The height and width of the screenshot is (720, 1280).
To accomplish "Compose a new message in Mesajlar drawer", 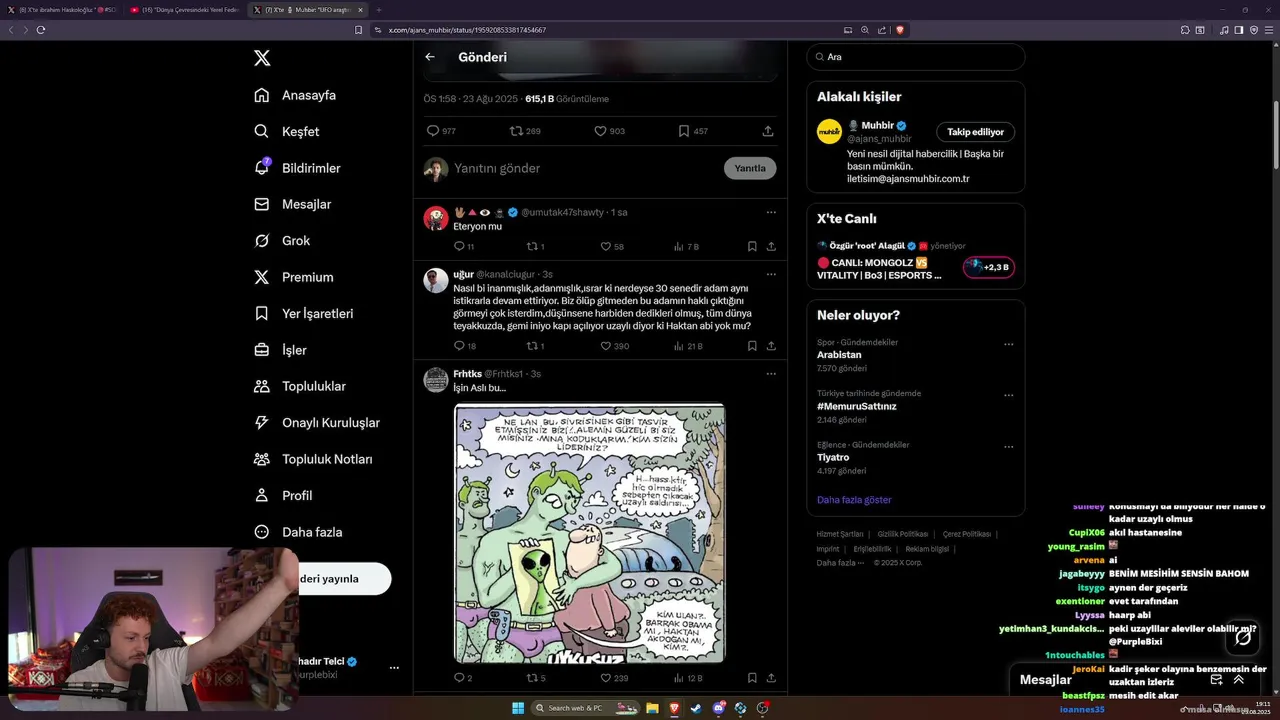I will (1216, 680).
